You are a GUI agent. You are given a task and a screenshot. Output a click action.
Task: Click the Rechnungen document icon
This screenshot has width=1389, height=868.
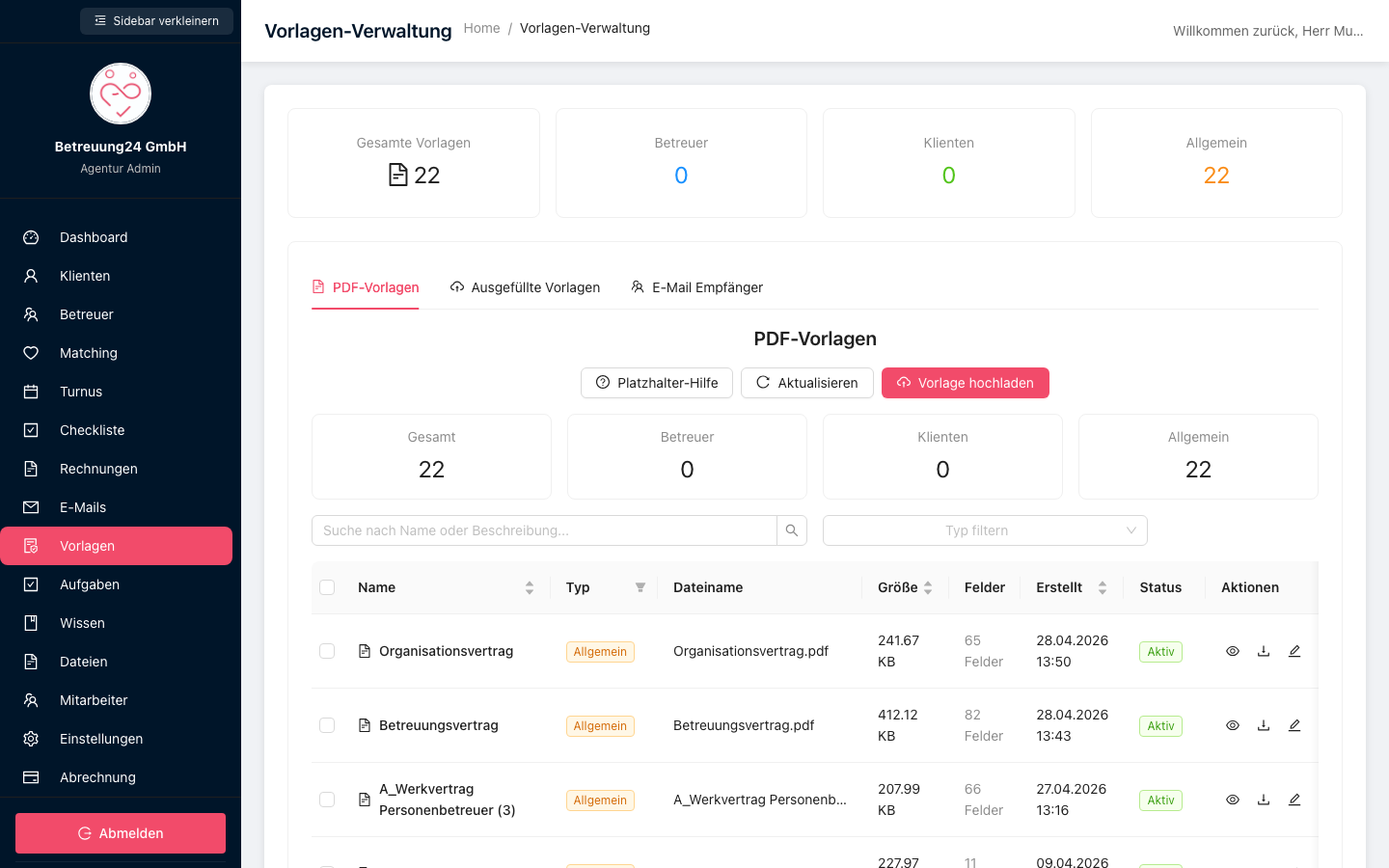tap(31, 469)
